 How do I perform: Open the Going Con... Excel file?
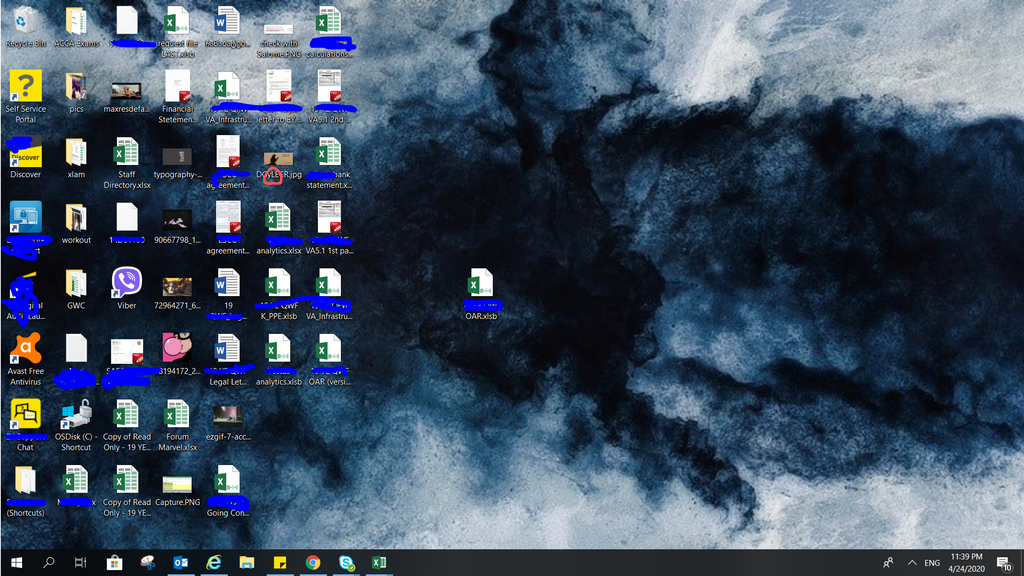pos(227,490)
